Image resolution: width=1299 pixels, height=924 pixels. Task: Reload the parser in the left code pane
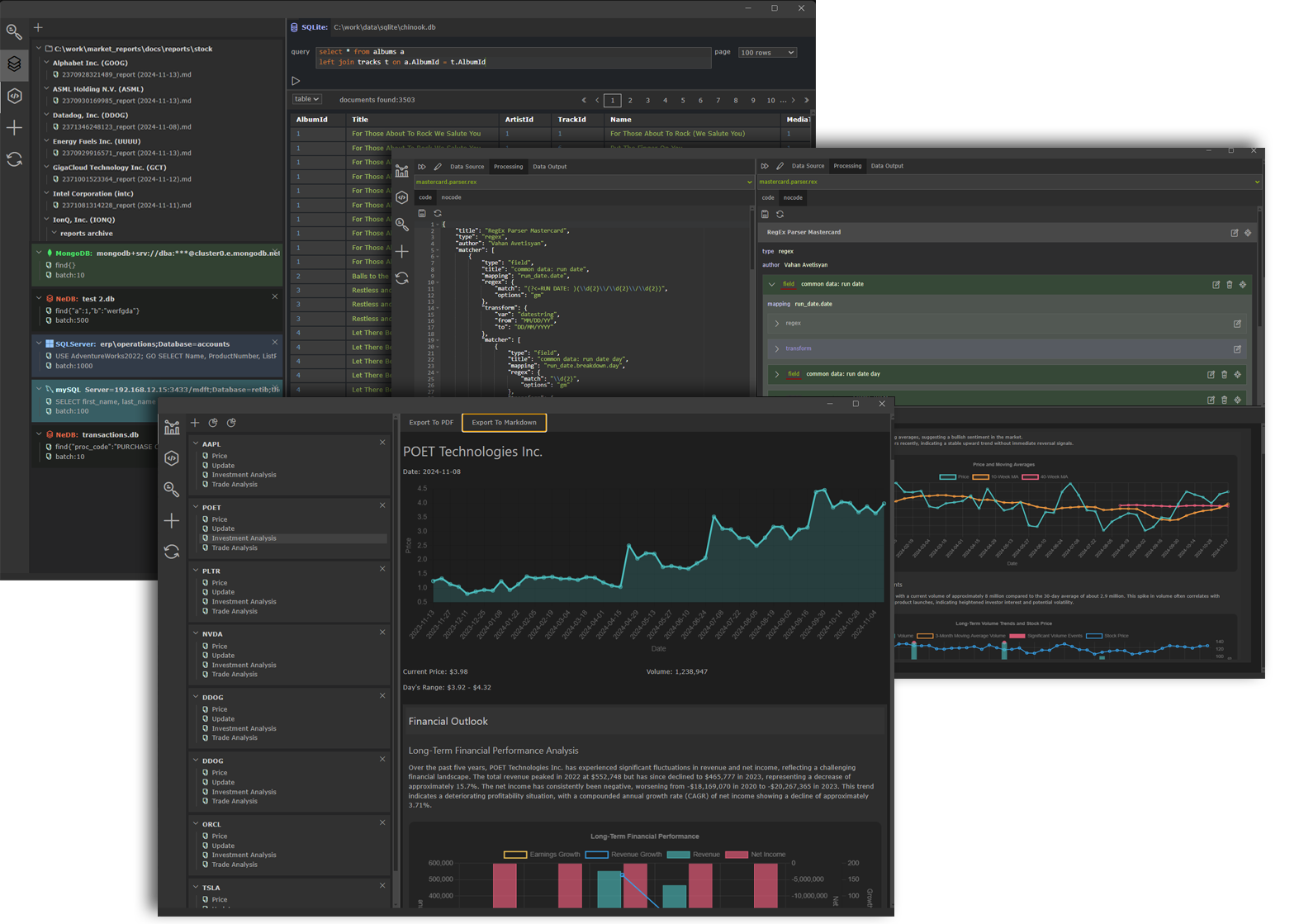tap(438, 213)
